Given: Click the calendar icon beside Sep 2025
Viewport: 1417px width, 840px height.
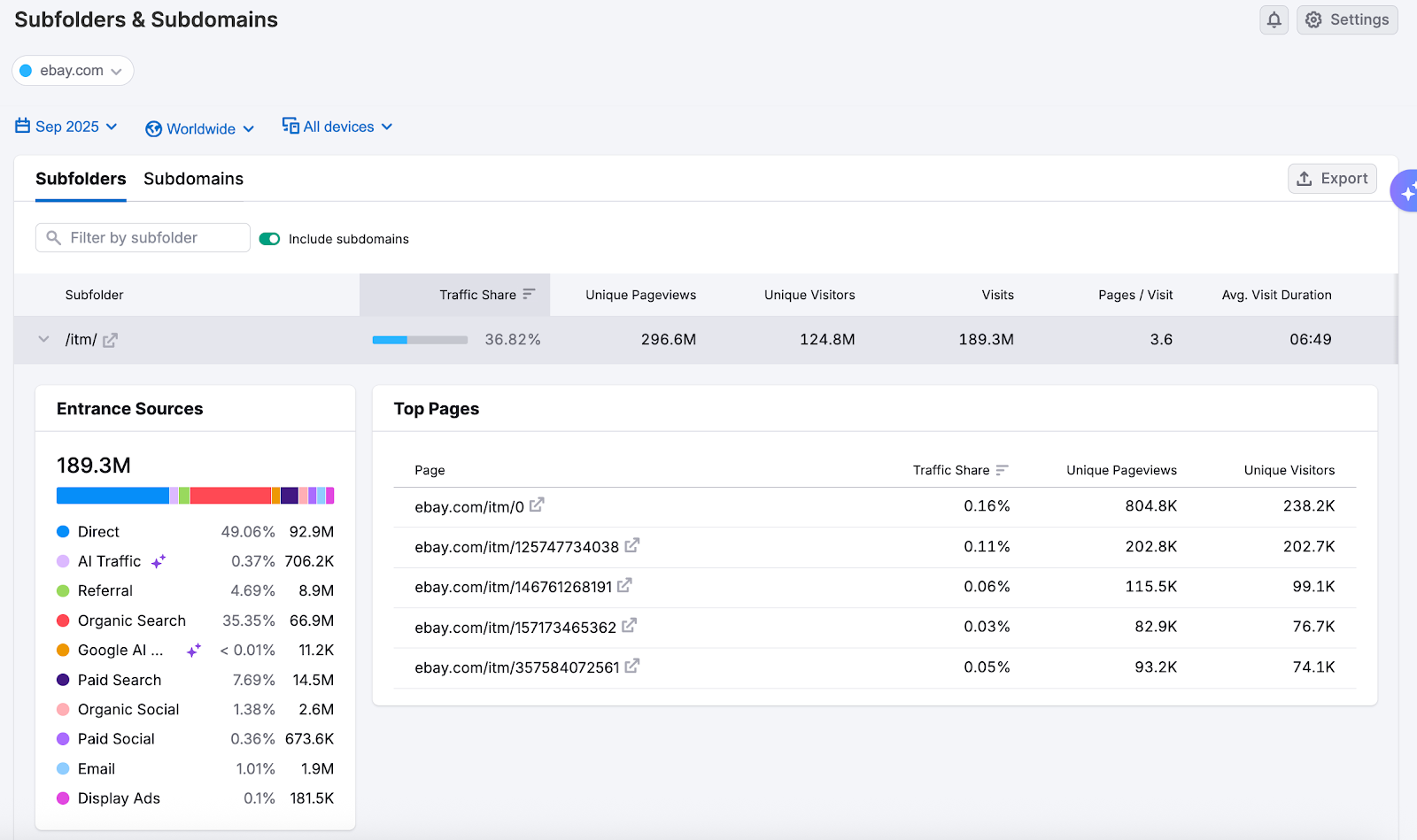Looking at the screenshot, I should tap(22, 126).
